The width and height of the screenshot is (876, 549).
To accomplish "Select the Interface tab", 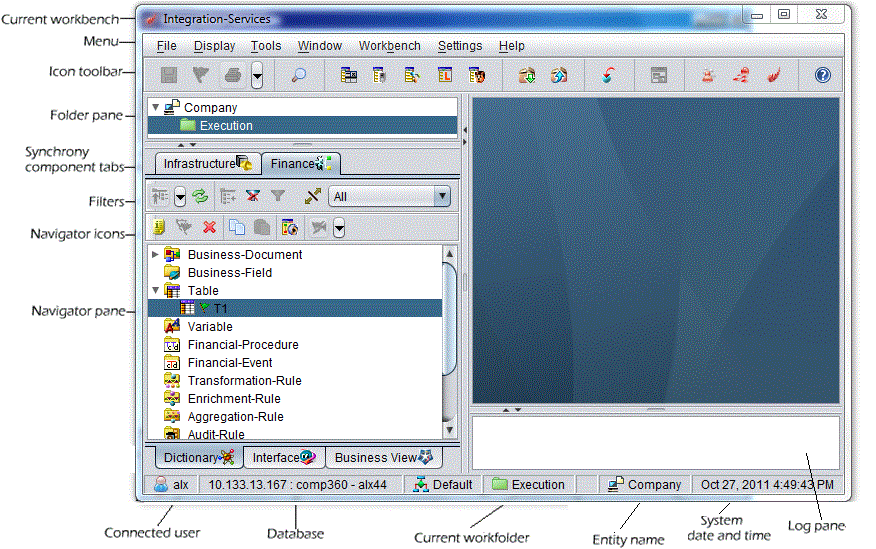I will coord(284,458).
